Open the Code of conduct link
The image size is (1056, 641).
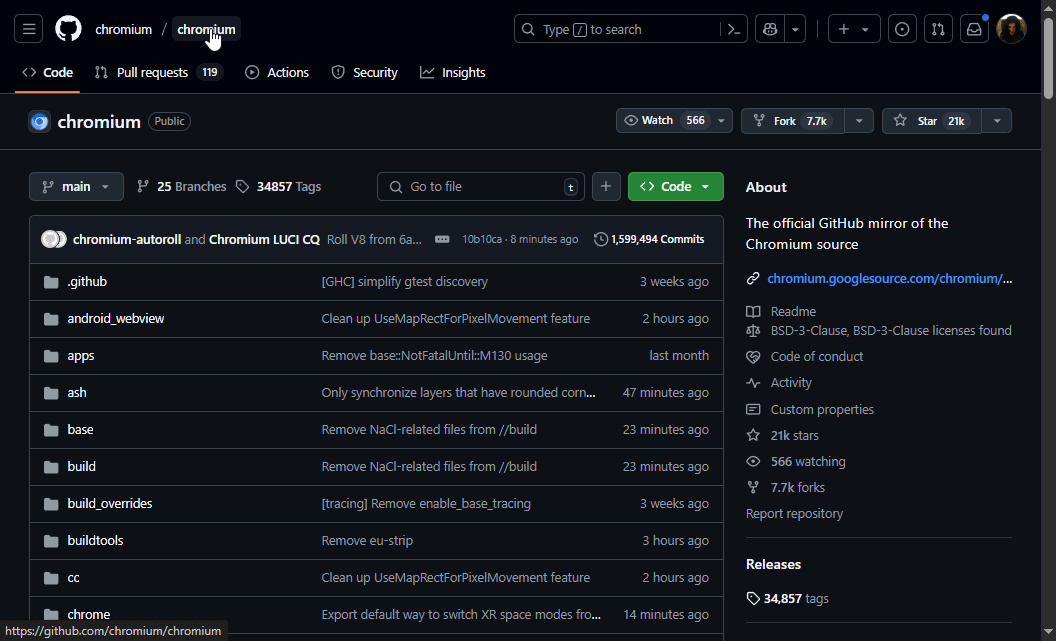[817, 356]
